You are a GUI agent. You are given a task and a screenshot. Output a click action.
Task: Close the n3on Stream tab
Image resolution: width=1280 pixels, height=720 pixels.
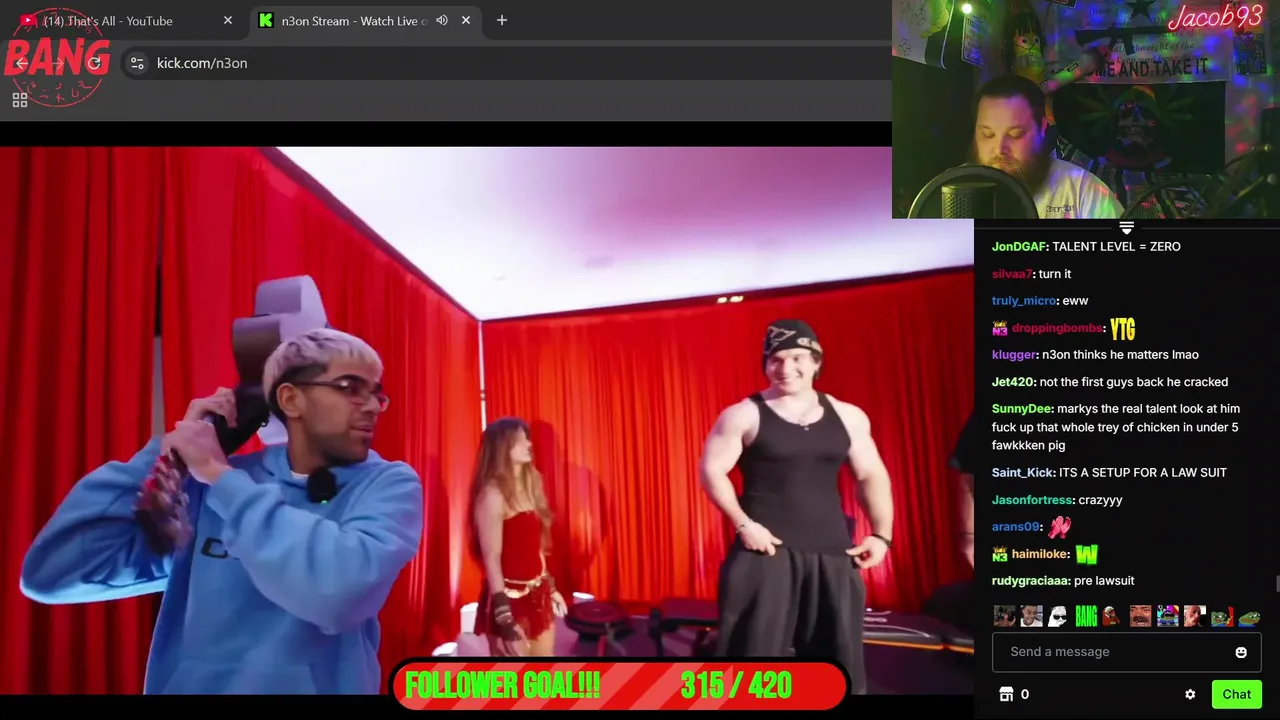point(465,20)
